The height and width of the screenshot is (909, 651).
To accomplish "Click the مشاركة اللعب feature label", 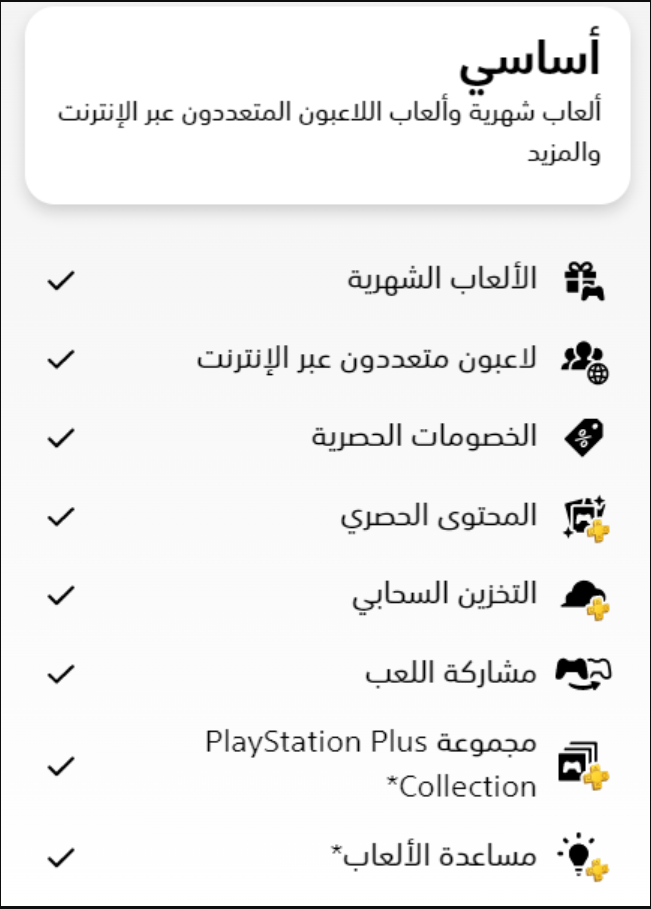I will pos(450,673).
